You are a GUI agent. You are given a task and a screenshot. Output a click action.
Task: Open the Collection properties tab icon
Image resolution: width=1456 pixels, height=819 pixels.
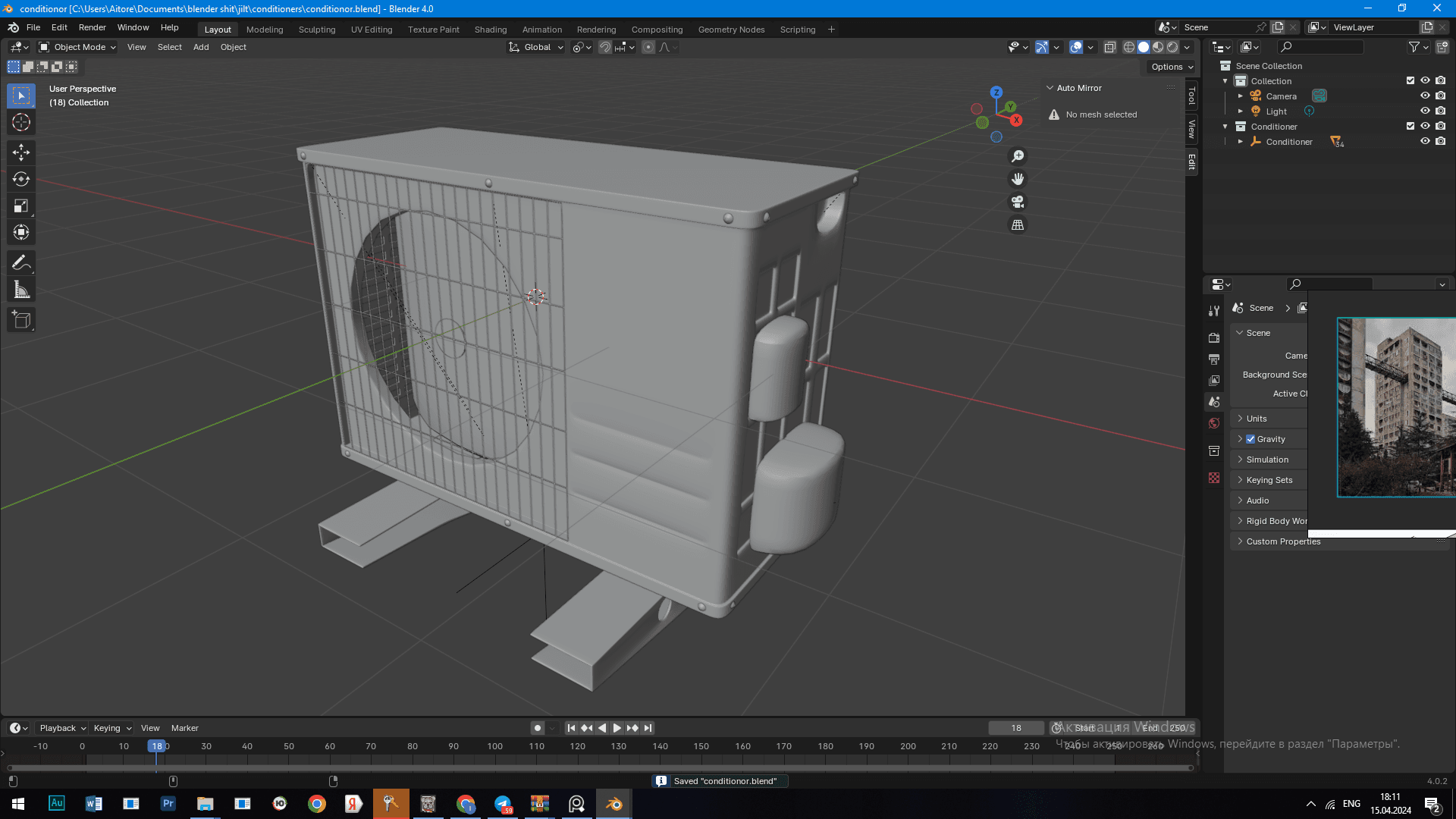point(1214,451)
